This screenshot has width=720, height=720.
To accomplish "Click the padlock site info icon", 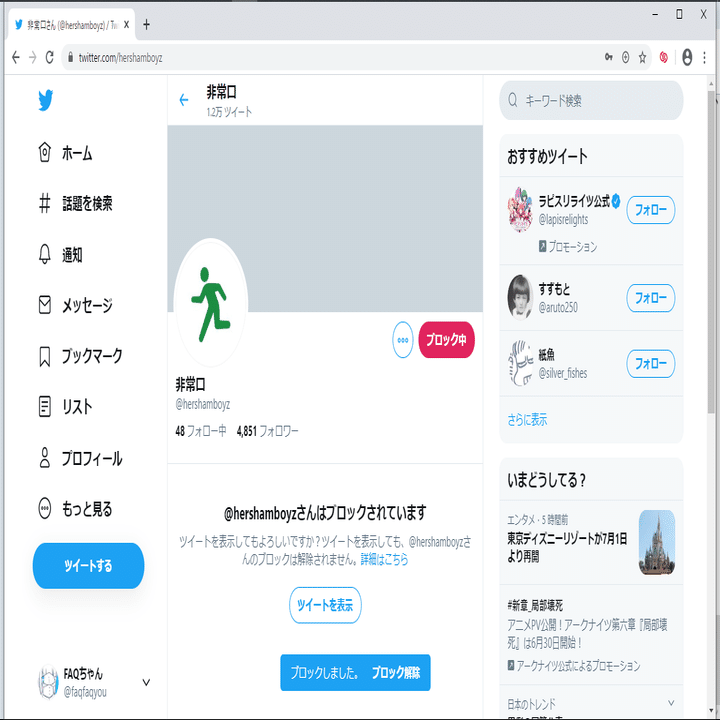I will coord(70,57).
